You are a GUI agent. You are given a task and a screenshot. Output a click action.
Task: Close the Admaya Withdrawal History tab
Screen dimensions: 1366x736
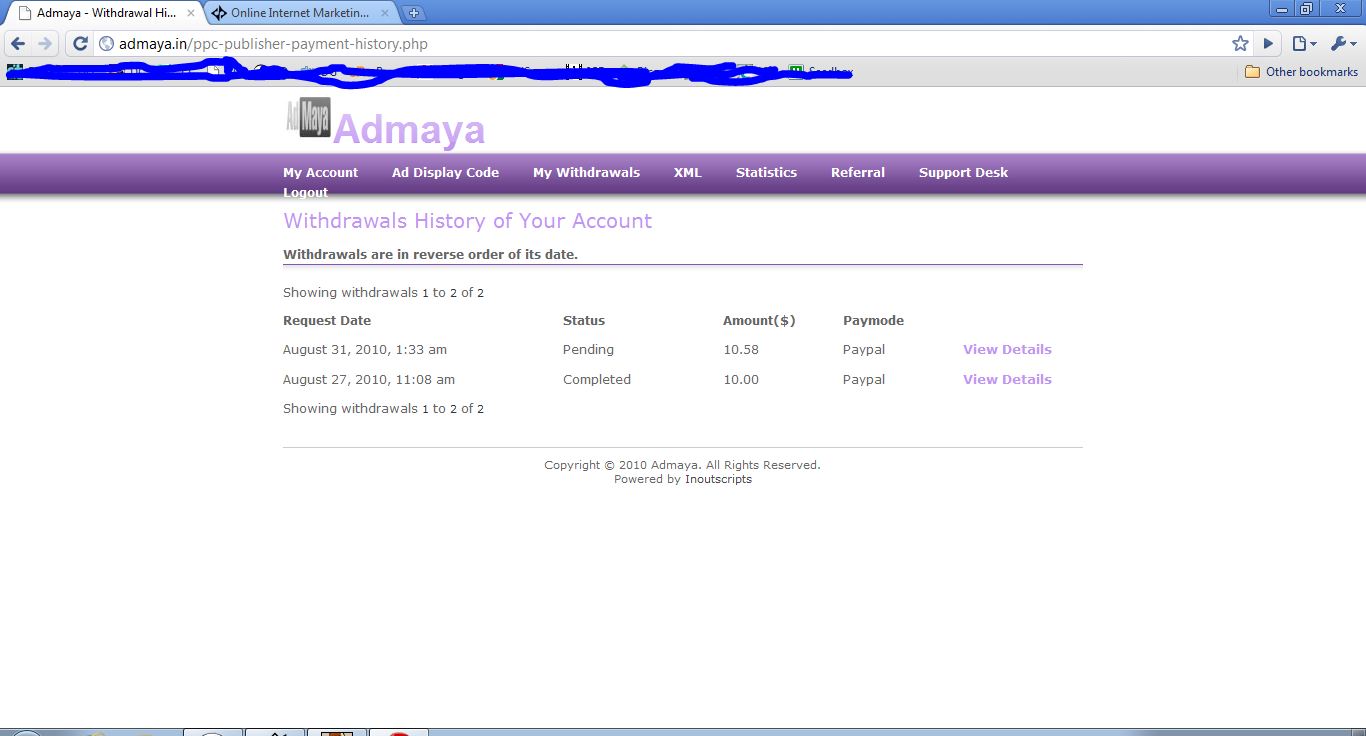(191, 13)
